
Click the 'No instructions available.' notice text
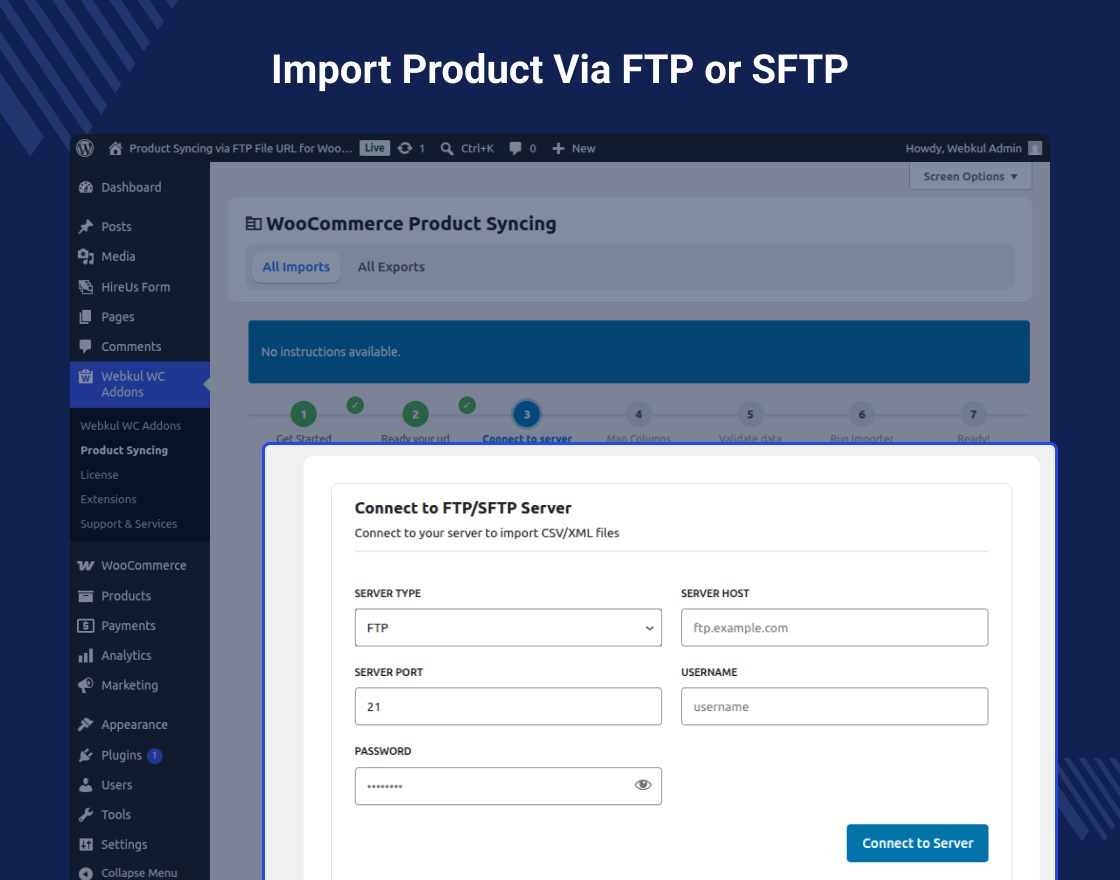click(331, 351)
